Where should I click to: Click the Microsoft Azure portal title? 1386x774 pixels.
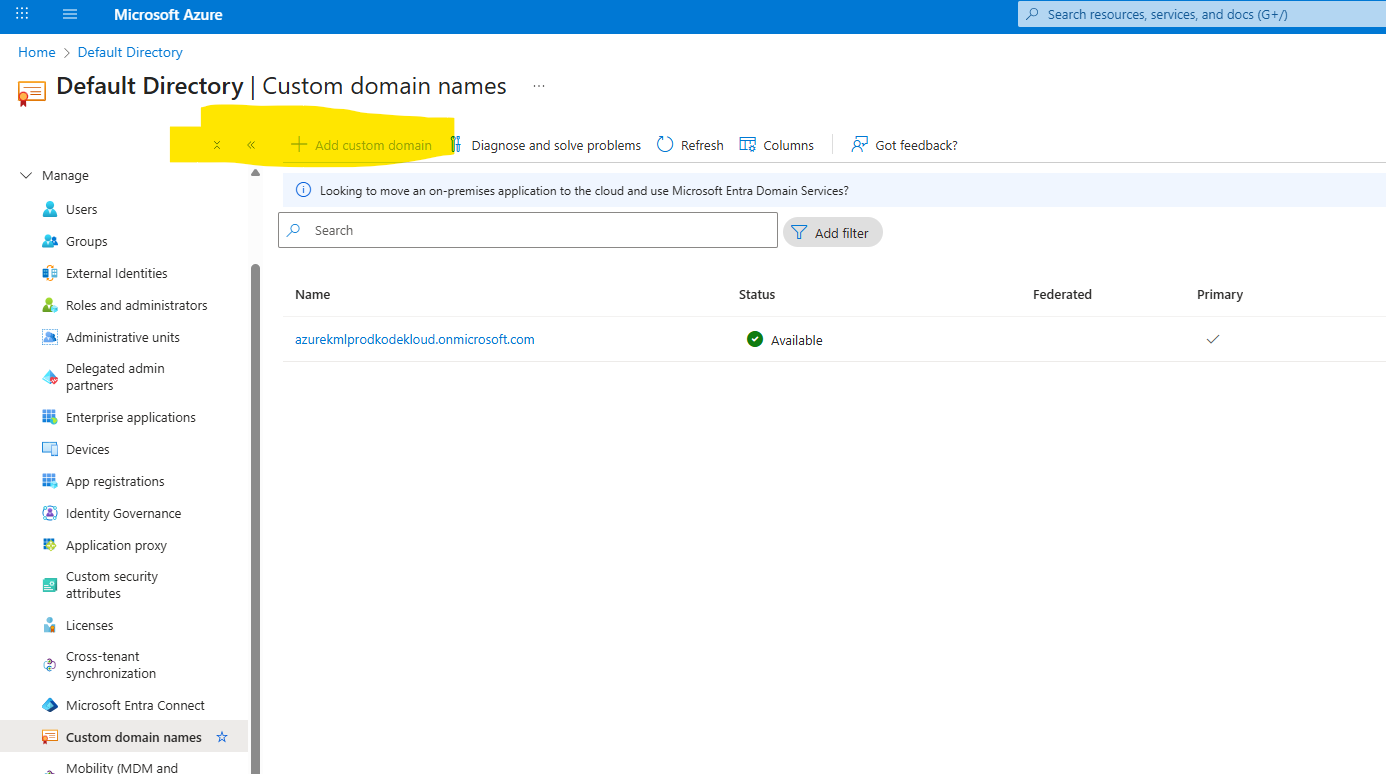click(x=168, y=14)
